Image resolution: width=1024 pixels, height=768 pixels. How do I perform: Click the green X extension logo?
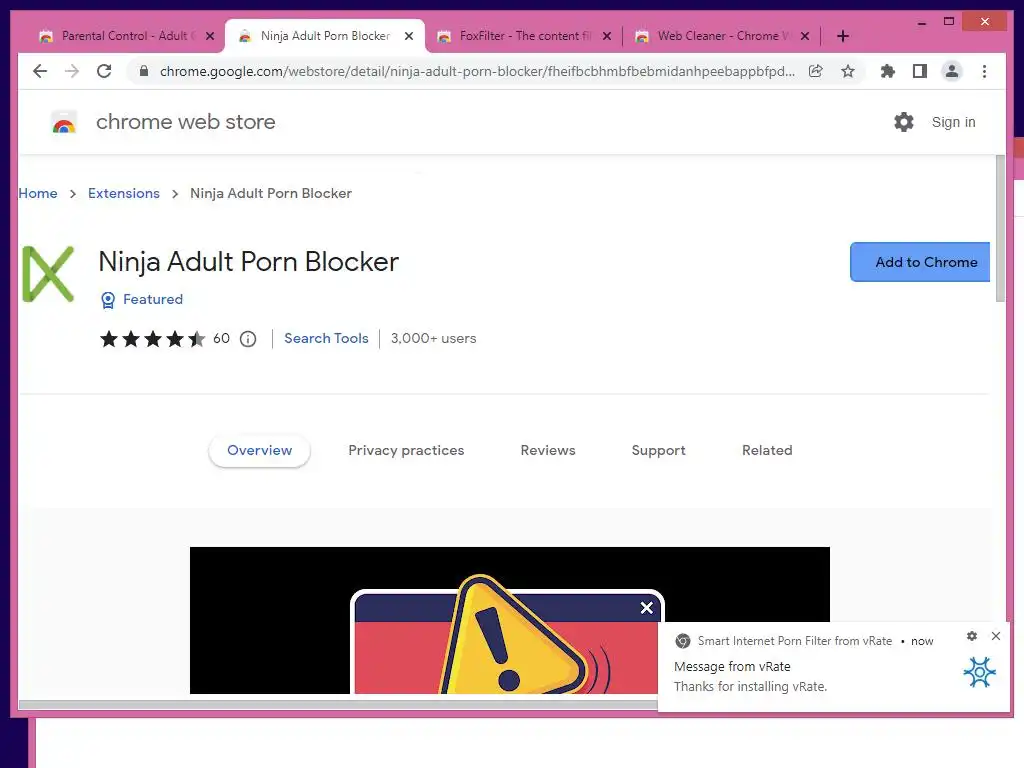coord(48,274)
